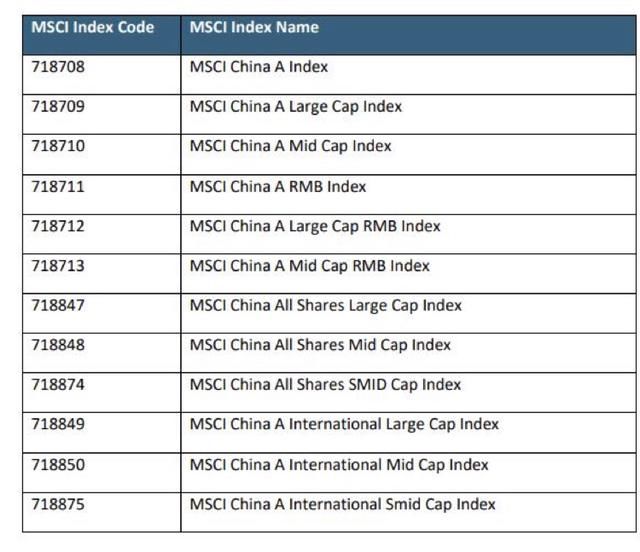This screenshot has height=552, width=640.
Task: Click index code 718847
Action: click(58, 305)
